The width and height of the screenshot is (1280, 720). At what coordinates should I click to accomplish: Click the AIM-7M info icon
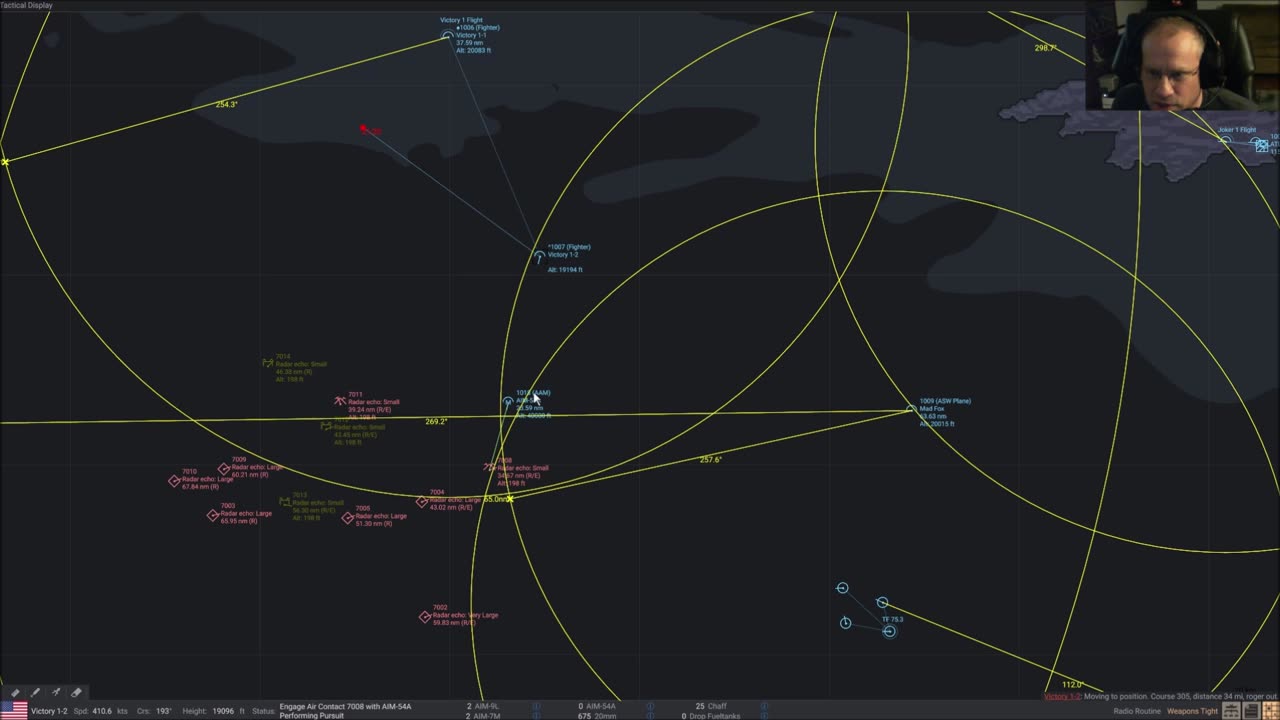pos(536,716)
